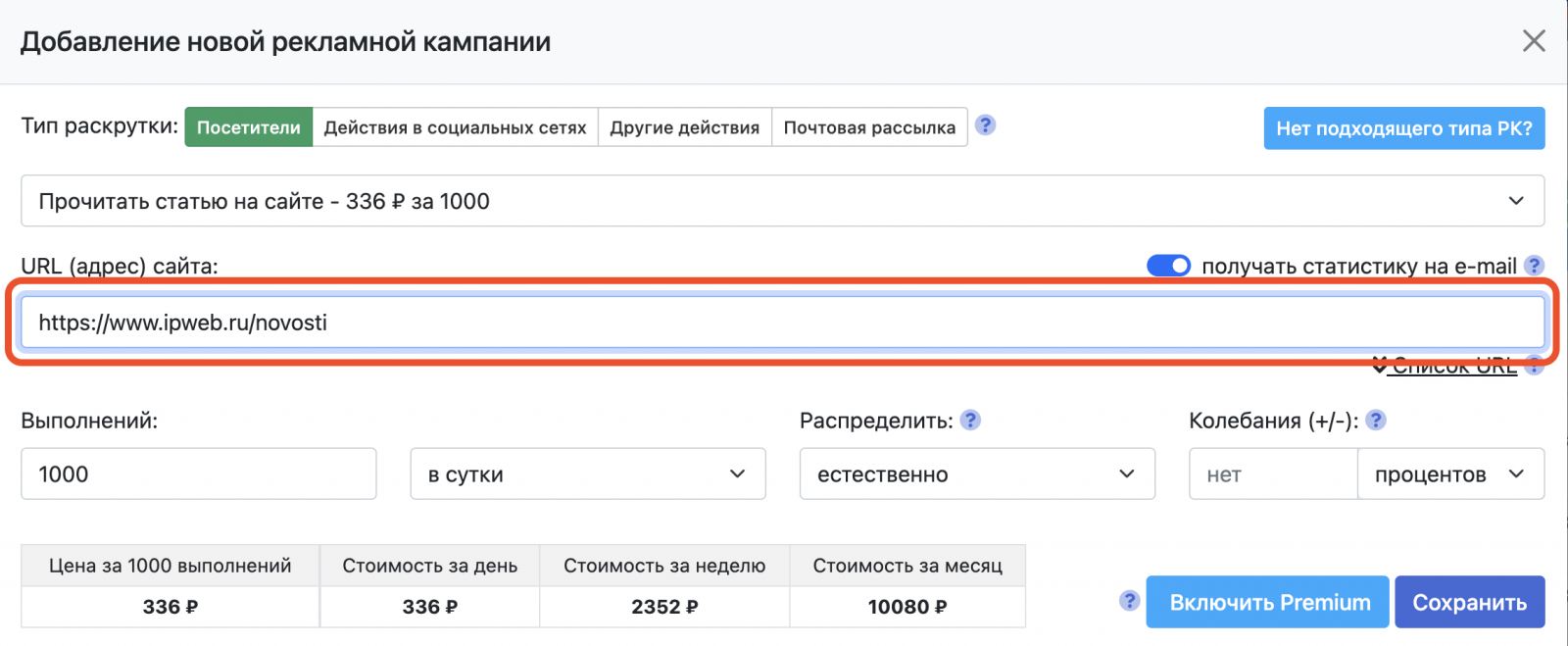The image size is (1568, 646).
Task: Toggle receiving statistics by e-mail switch
Action: (x=1168, y=266)
